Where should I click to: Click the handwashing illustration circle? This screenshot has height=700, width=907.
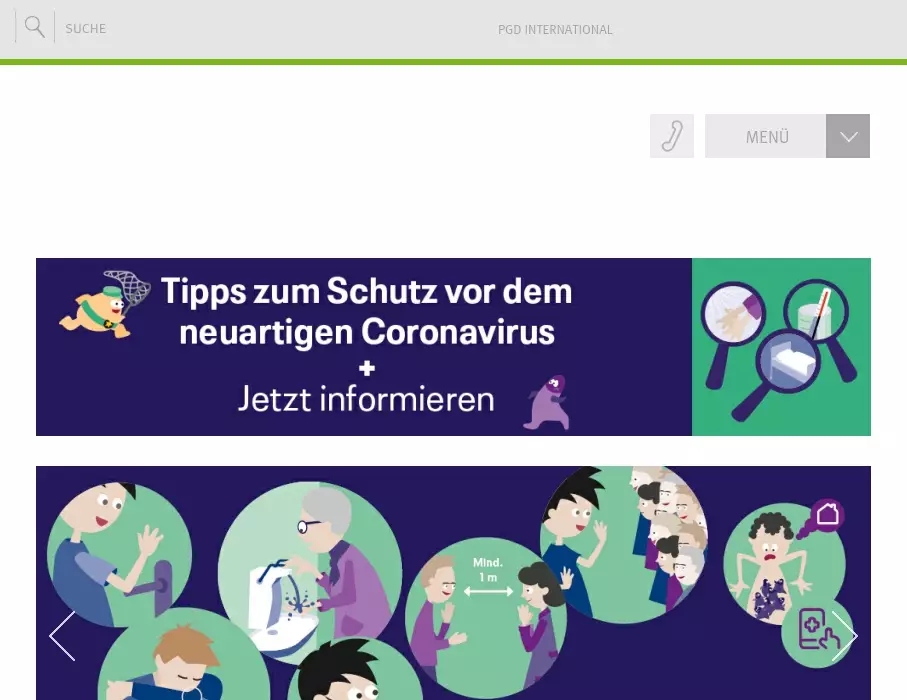[310, 574]
